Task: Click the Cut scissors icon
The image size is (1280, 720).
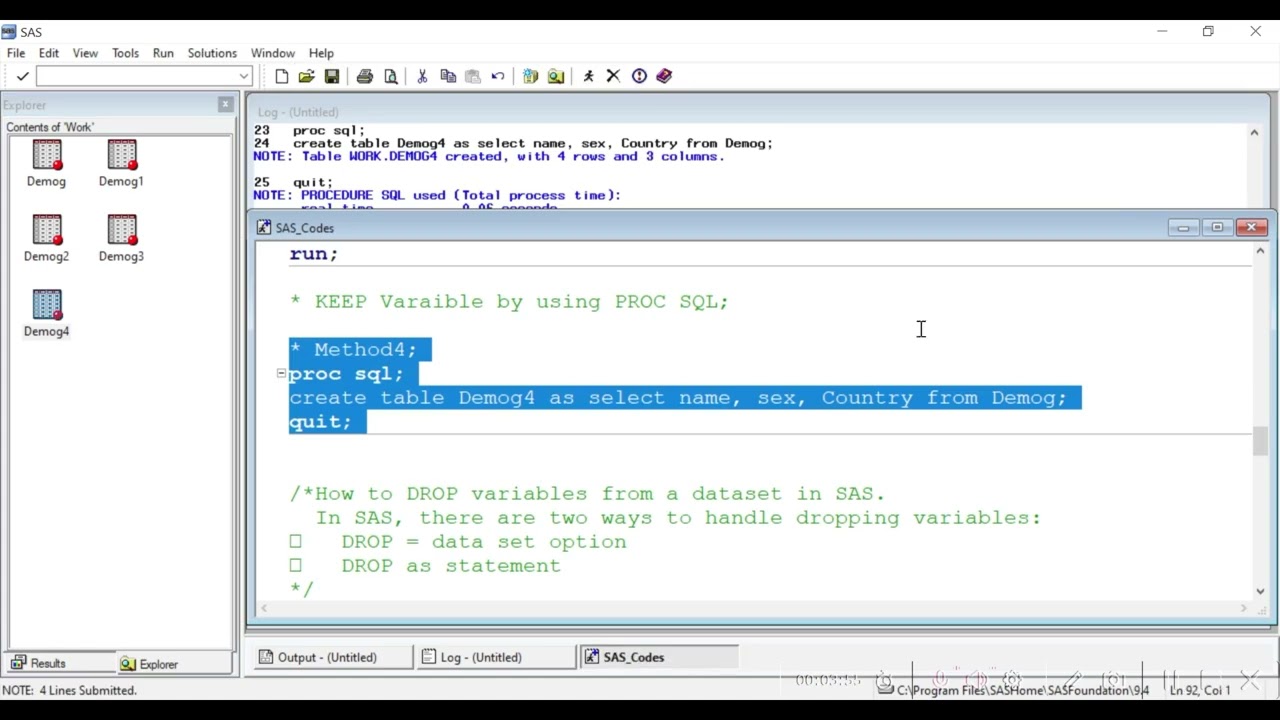Action: [x=422, y=76]
